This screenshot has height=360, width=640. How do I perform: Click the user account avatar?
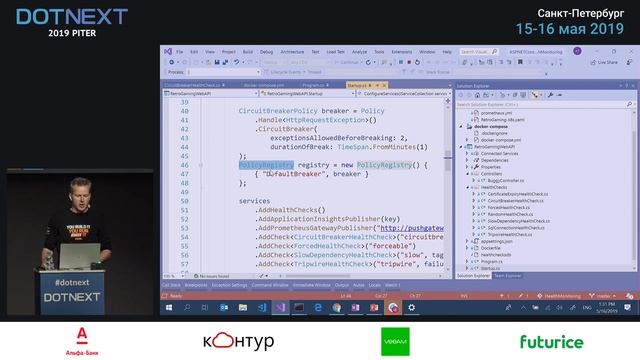click(x=577, y=51)
